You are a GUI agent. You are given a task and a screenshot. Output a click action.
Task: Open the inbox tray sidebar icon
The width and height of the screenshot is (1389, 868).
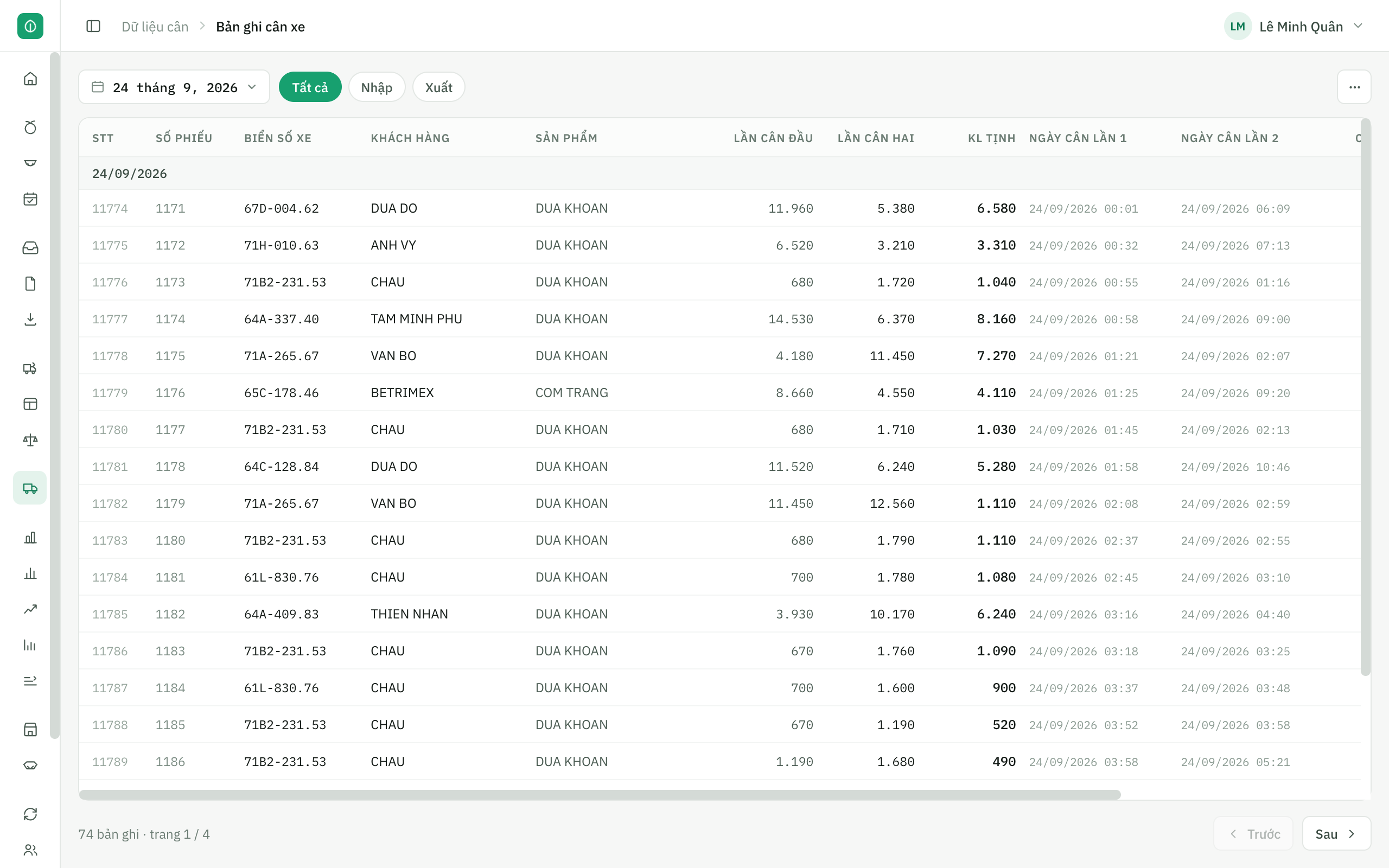point(30,247)
